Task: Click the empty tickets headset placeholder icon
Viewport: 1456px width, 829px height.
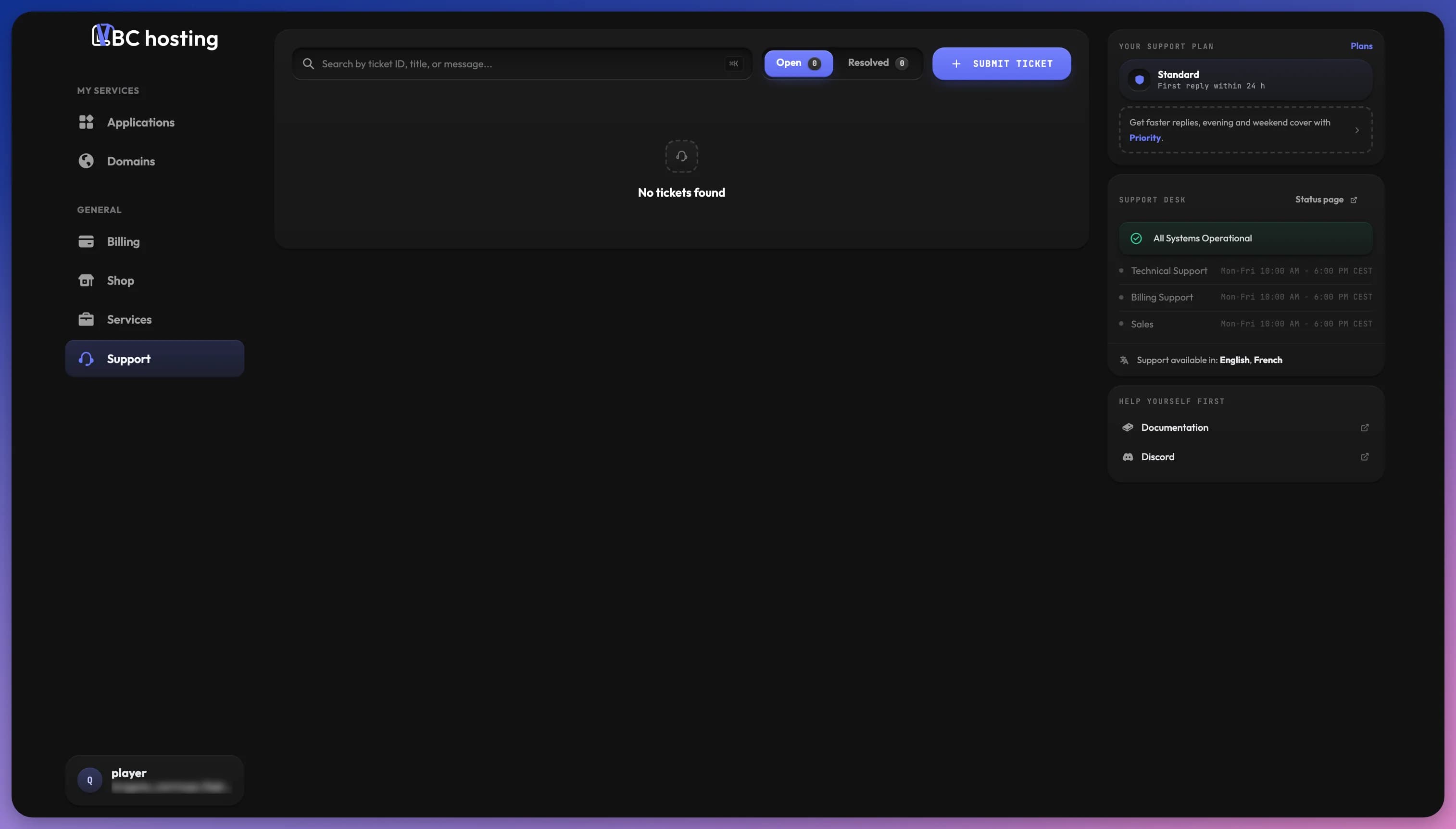Action: (x=681, y=156)
